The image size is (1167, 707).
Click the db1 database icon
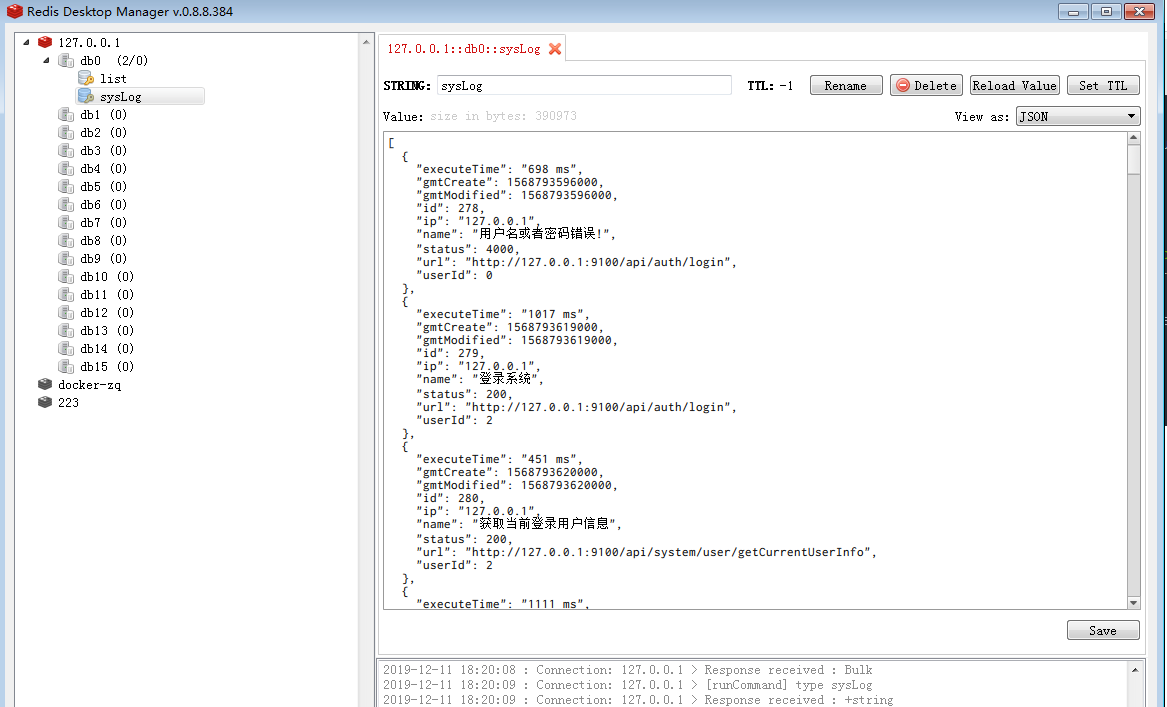coord(66,115)
